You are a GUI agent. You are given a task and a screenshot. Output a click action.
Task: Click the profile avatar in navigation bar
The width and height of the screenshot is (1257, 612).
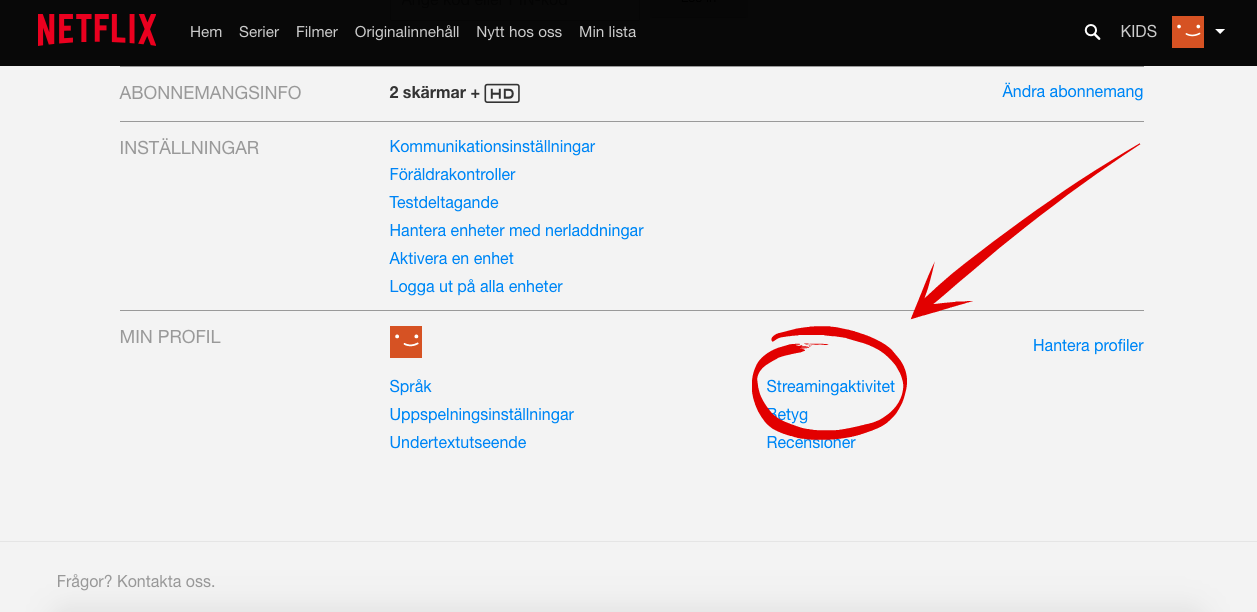(1188, 32)
